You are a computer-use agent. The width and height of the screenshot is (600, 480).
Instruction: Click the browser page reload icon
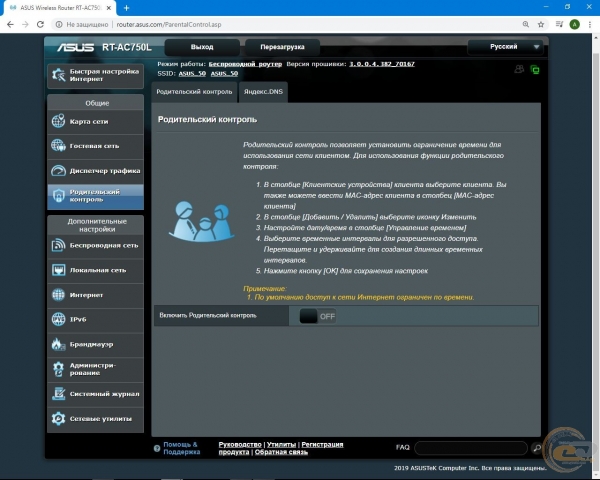(x=41, y=24)
